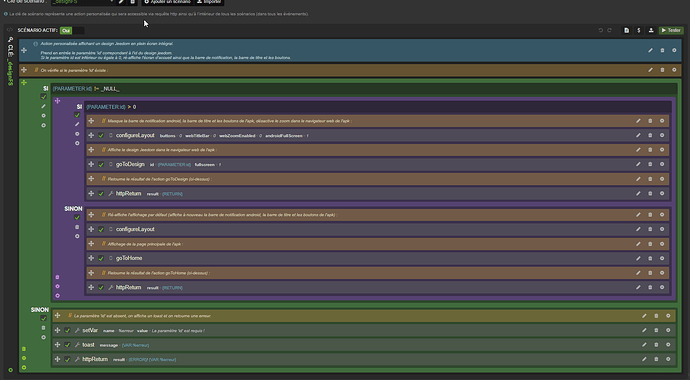Click the Tester run button
The width and height of the screenshot is (690, 380).
pos(671,30)
